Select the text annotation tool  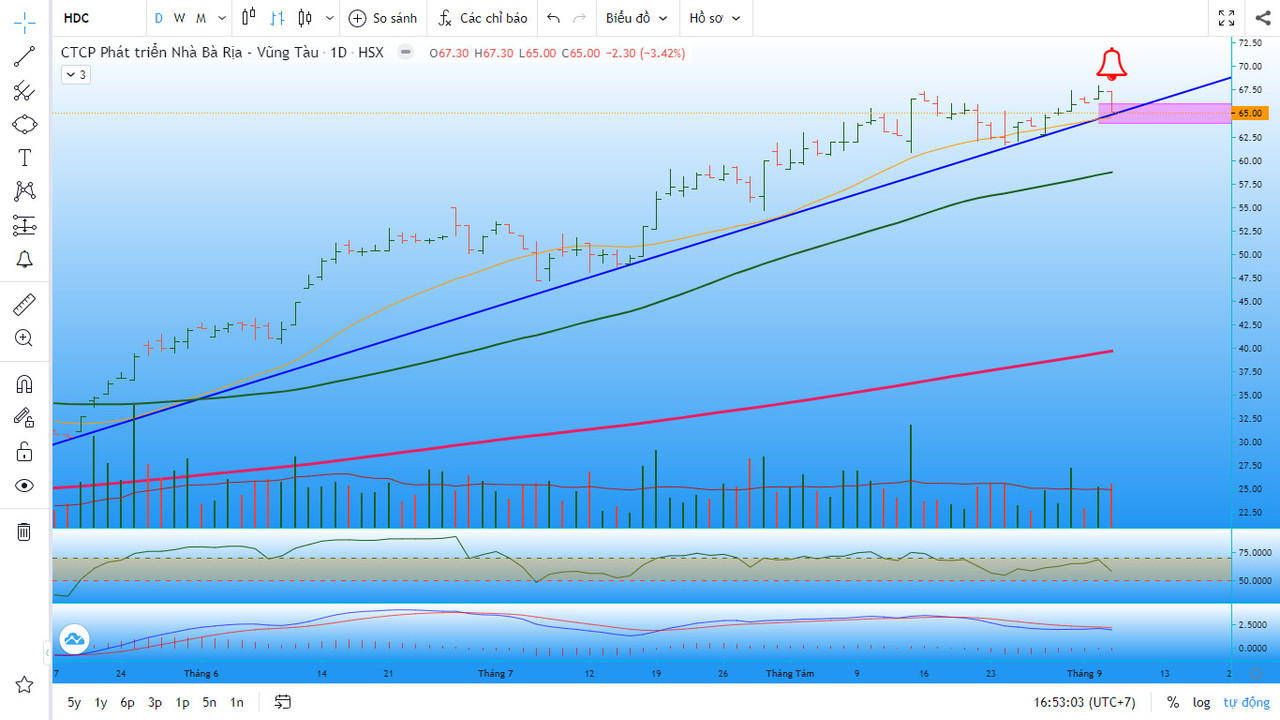tap(24, 158)
